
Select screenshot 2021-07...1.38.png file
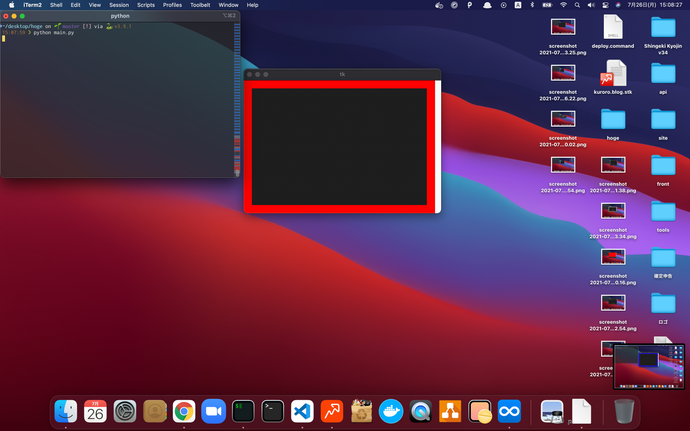pyautogui.click(x=613, y=174)
